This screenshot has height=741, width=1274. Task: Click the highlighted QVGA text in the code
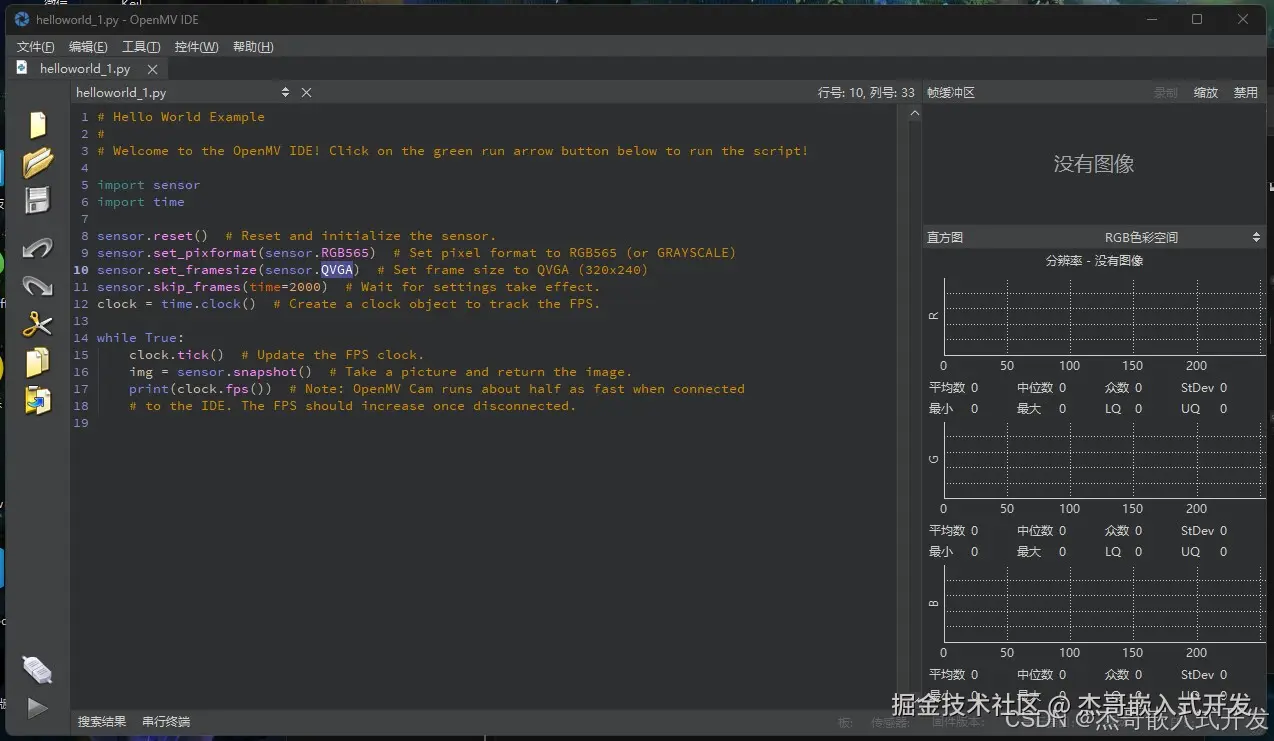[337, 270]
